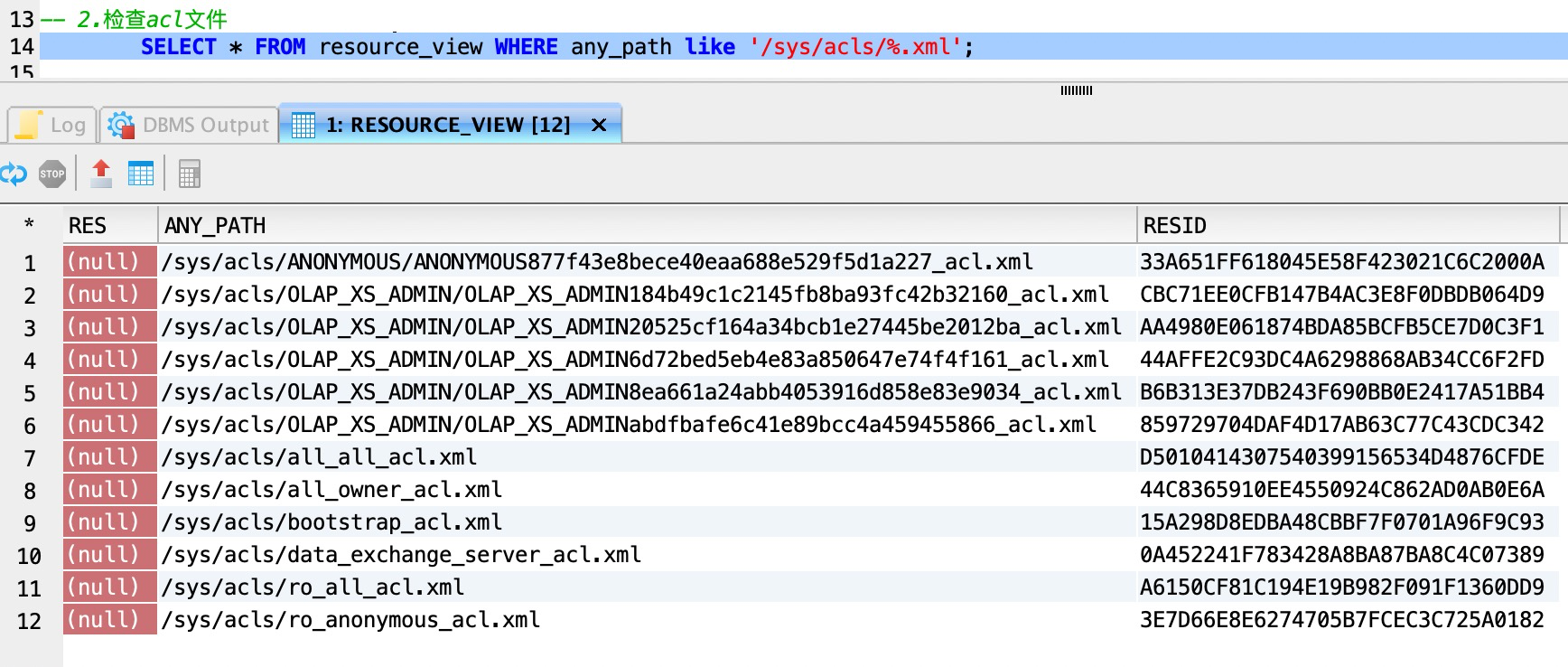The width and height of the screenshot is (1568, 667).
Task: Click the pane splitter grip handle
Action: pyautogui.click(x=1076, y=90)
